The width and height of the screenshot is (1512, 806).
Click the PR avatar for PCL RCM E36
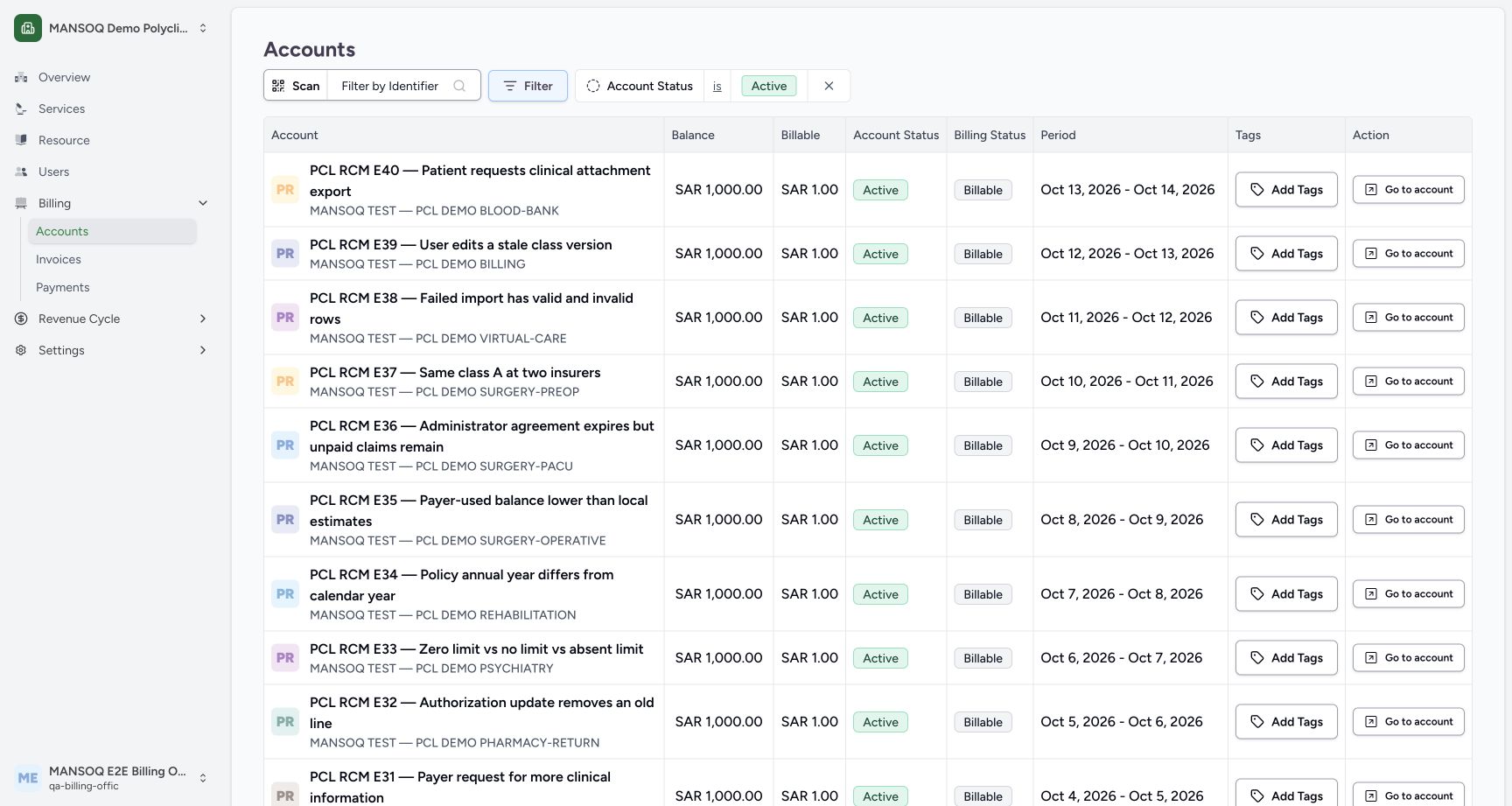(x=285, y=445)
